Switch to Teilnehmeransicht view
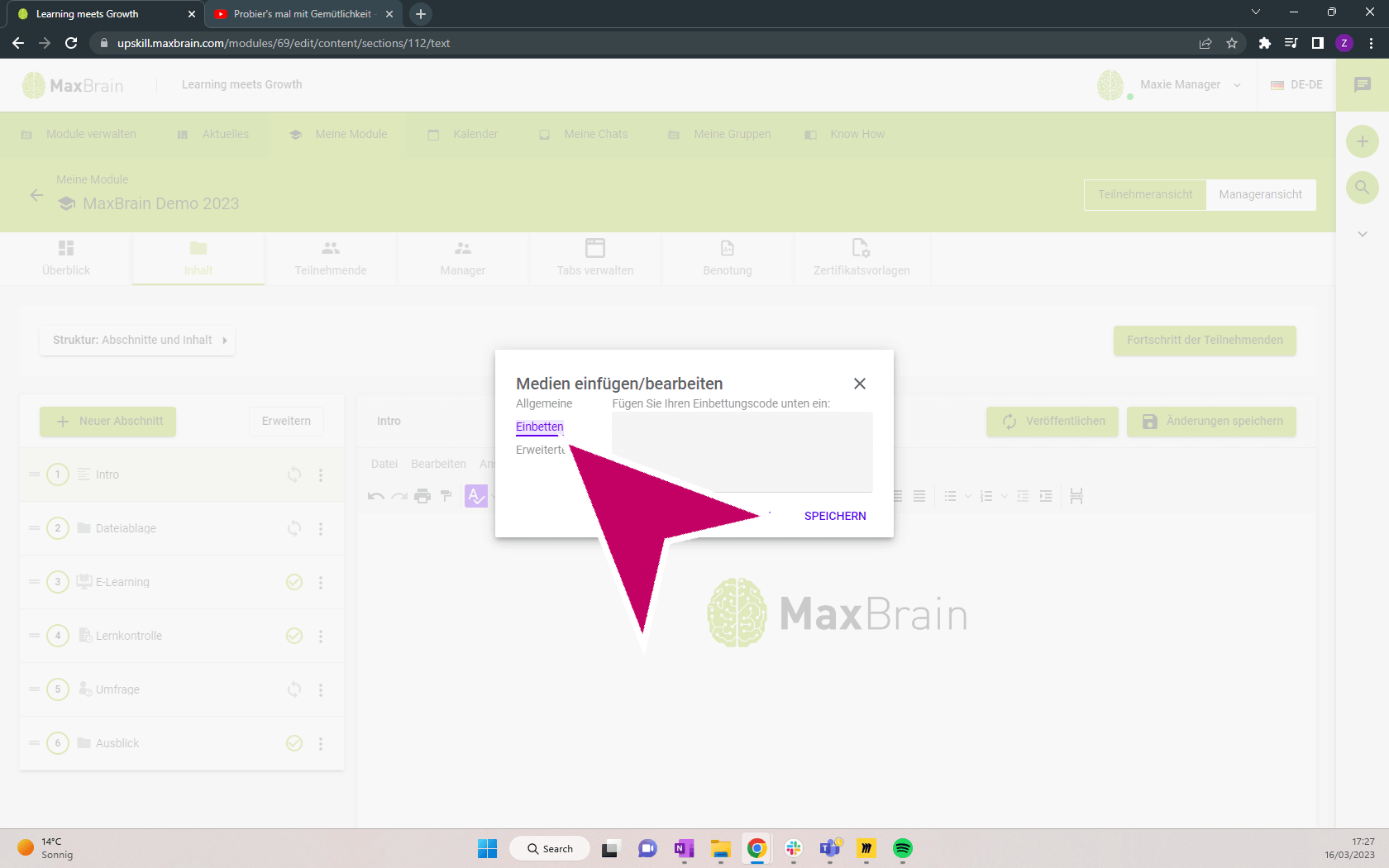 coord(1145,195)
